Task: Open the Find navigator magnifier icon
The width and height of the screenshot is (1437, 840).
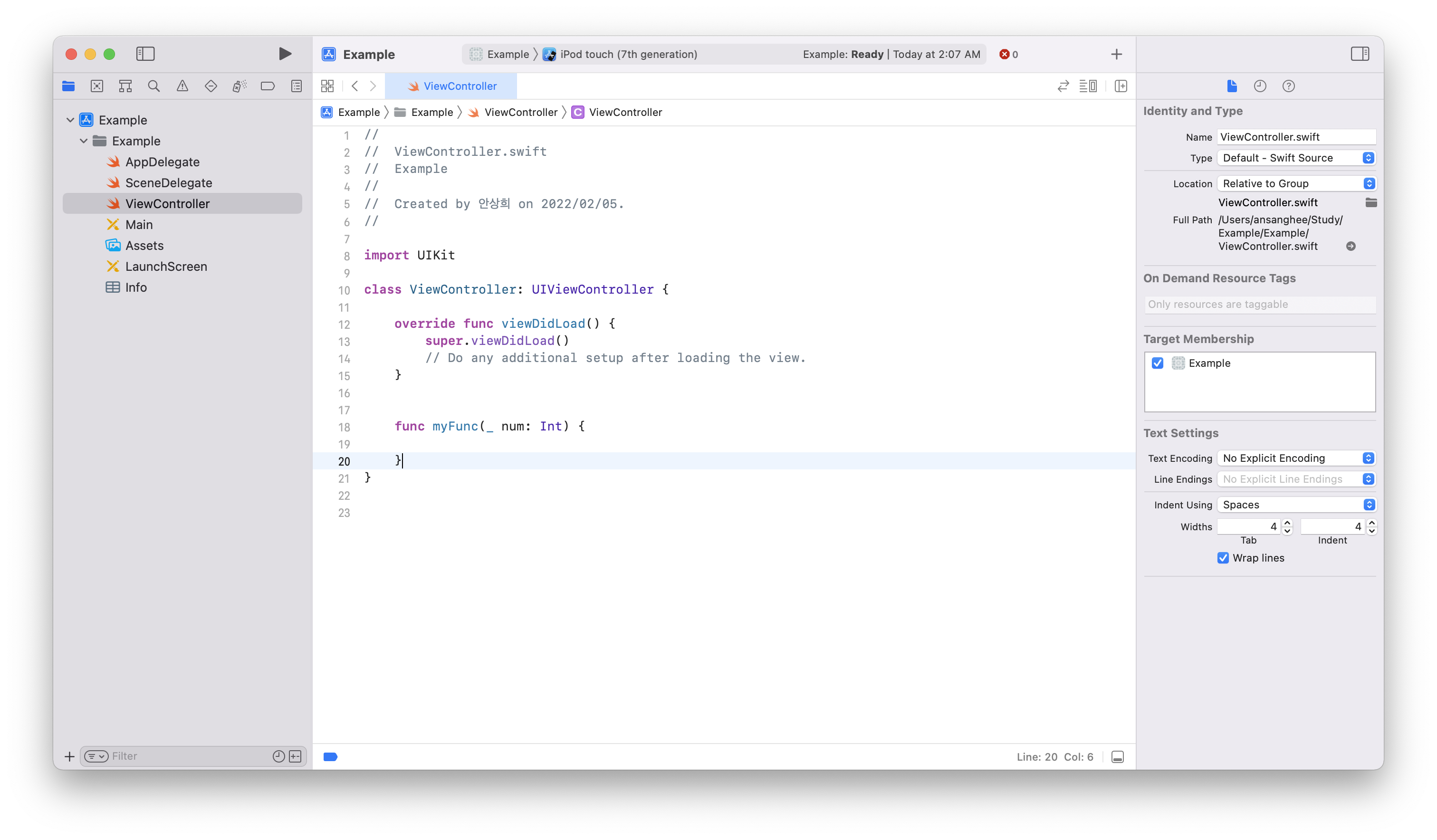Action: click(x=153, y=86)
